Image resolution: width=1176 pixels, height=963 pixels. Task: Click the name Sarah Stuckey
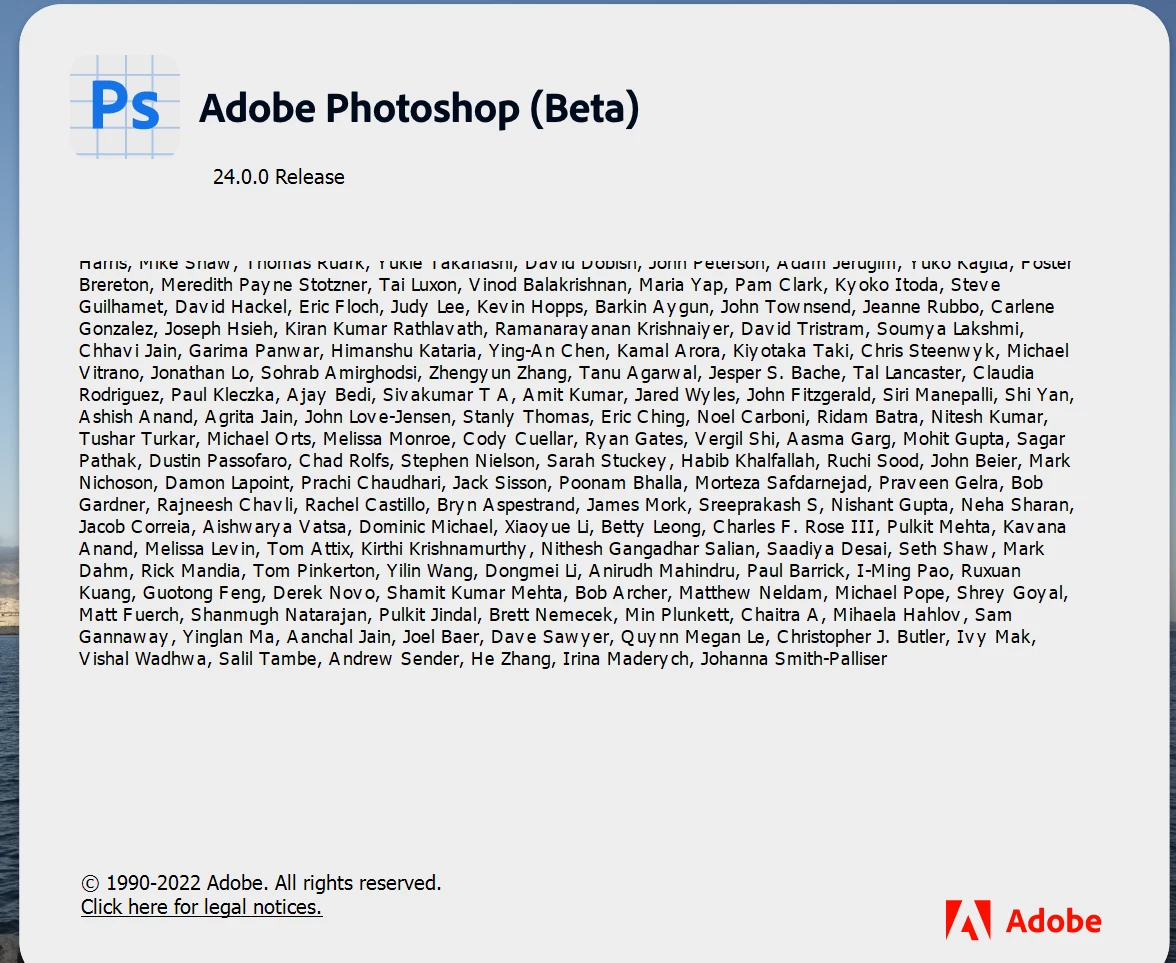coord(608,460)
